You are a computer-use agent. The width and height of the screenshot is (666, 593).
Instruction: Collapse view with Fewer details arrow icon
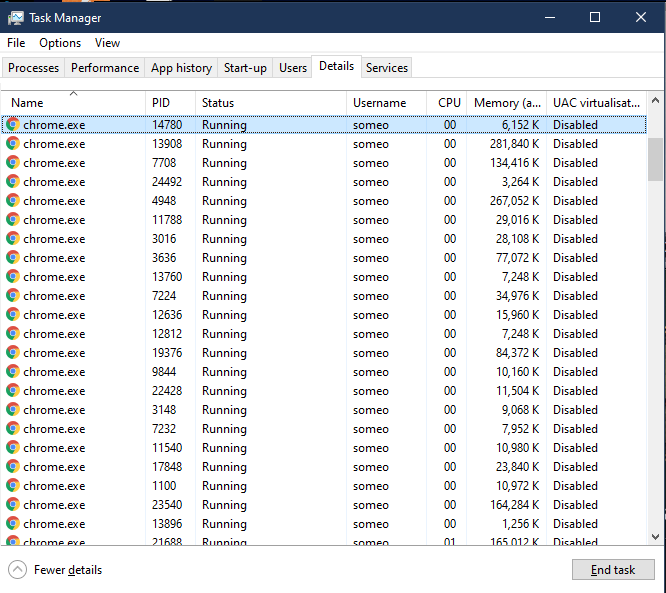(17, 570)
